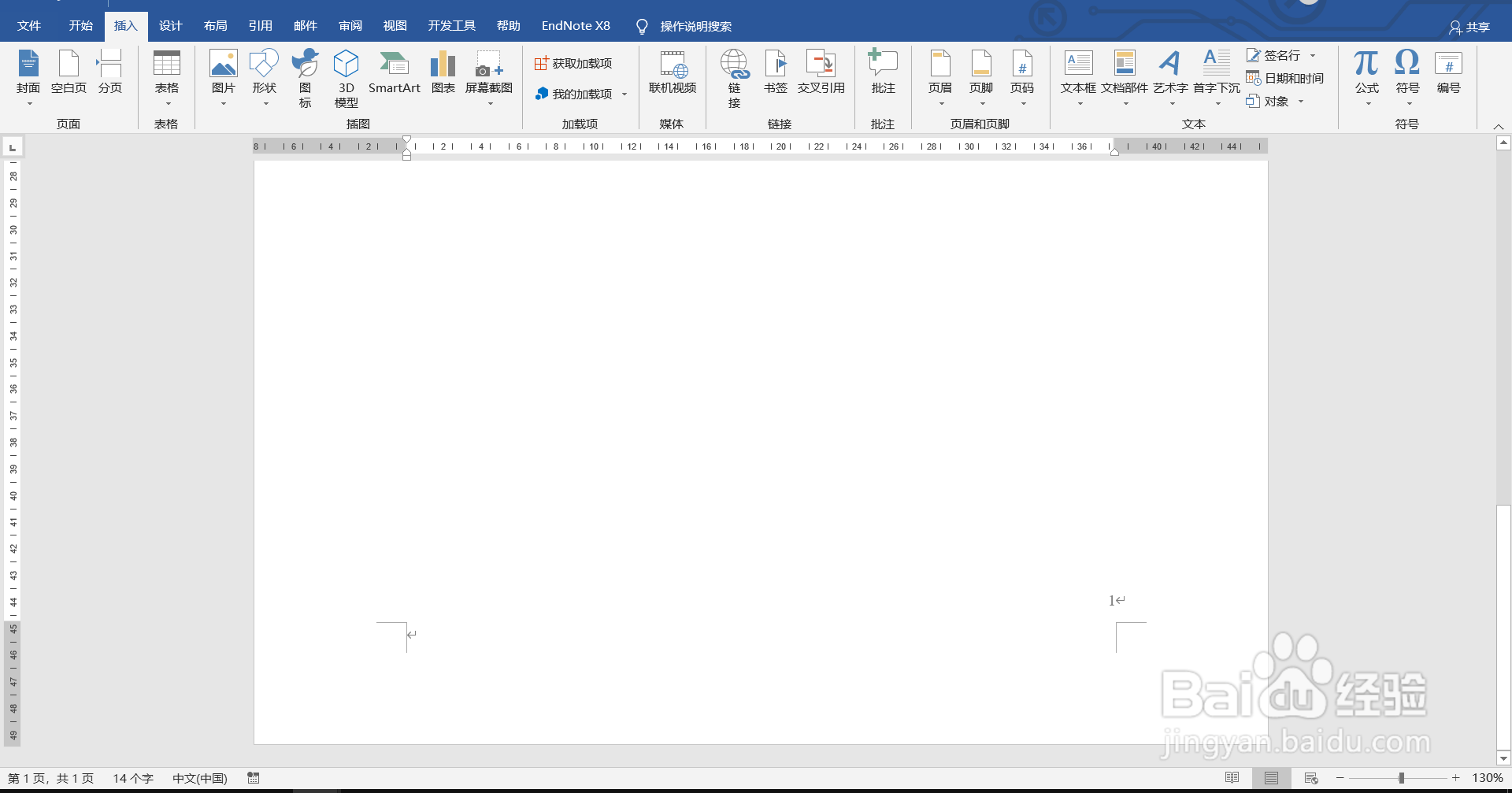Insert a picture (图片)

point(224,77)
